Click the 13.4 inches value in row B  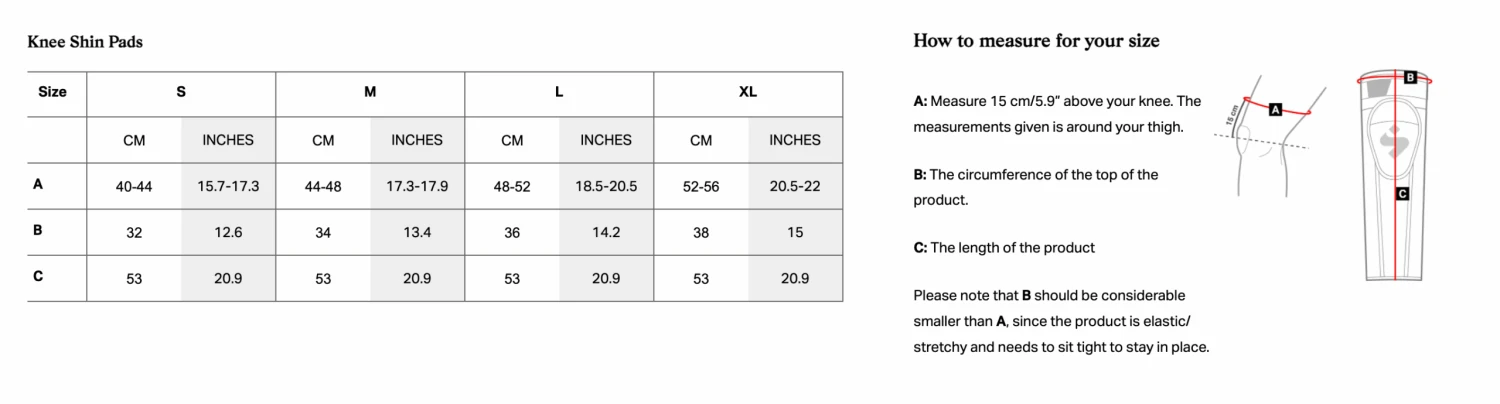[417, 233]
